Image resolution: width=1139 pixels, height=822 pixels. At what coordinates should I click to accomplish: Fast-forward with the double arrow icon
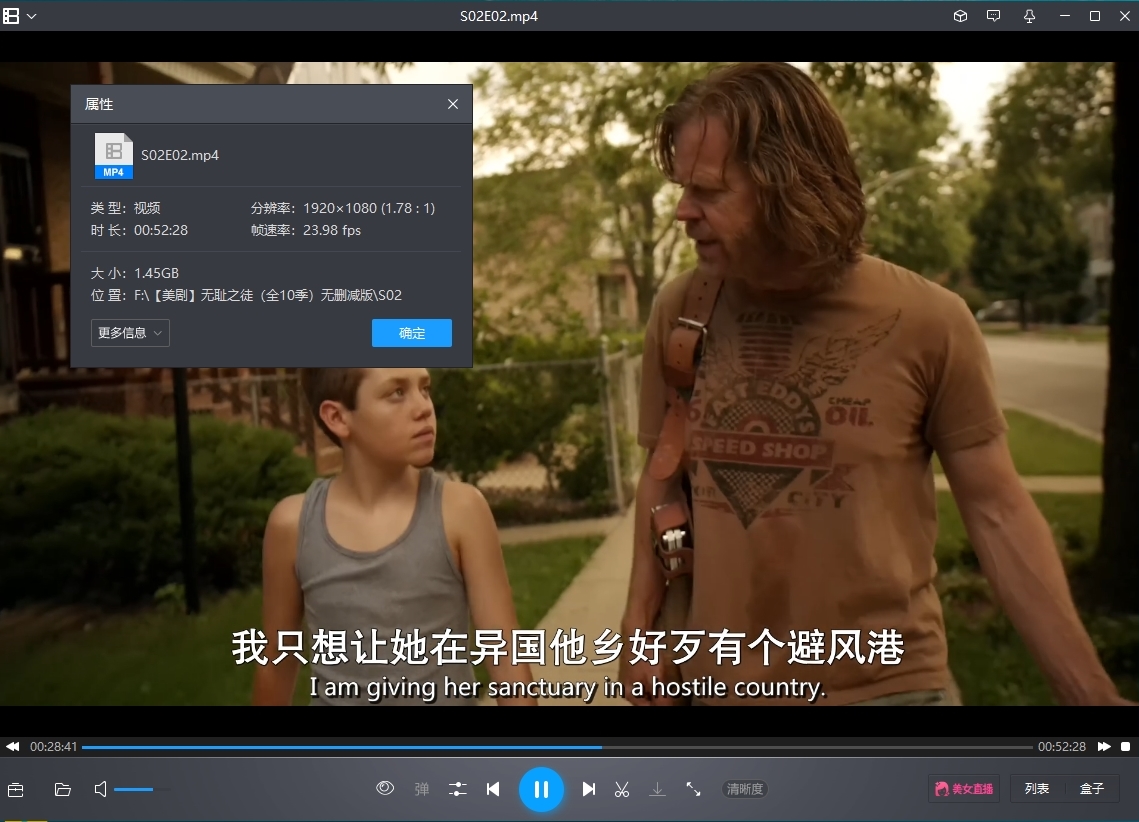pyautogui.click(x=1104, y=746)
